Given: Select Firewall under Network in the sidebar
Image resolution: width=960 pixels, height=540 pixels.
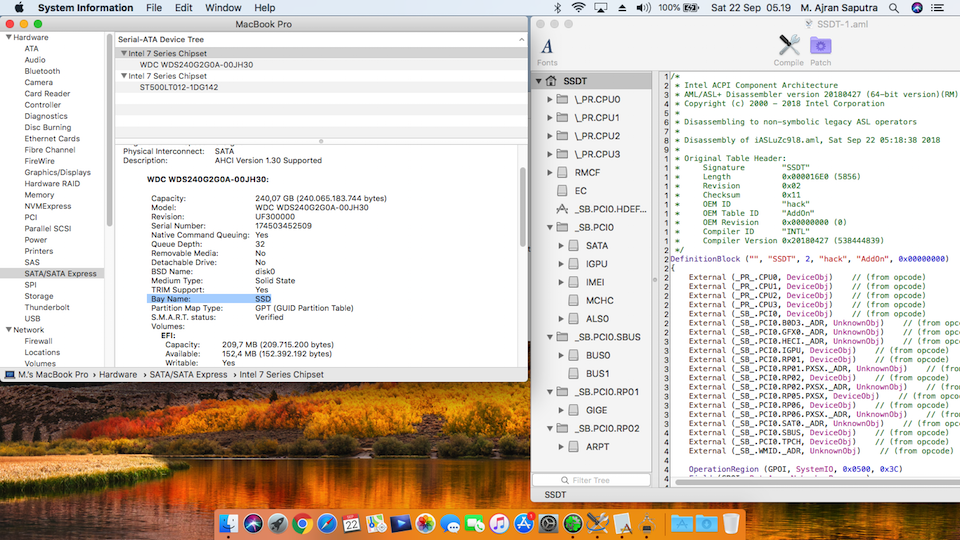Looking at the screenshot, I should [x=39, y=342].
